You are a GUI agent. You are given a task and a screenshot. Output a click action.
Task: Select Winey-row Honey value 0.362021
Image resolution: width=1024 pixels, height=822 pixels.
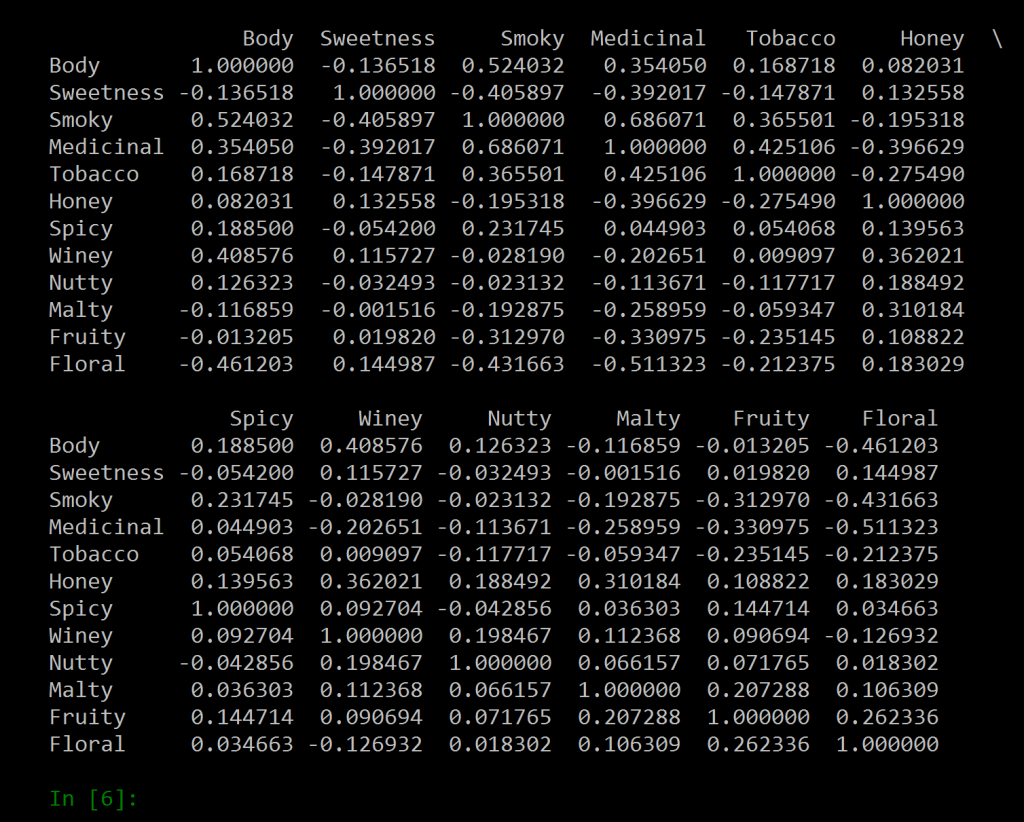(913, 256)
